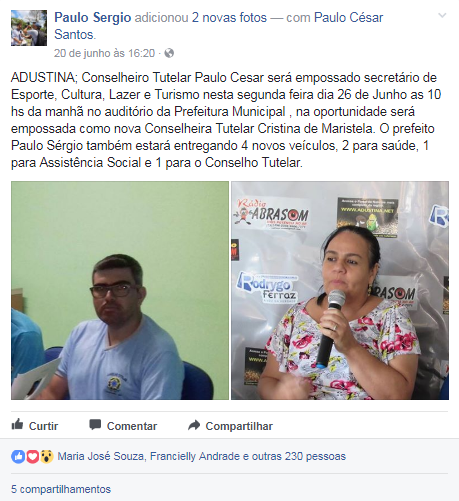459x501 pixels.
Task: Click the red heart reaction icon
Action: coord(32,456)
